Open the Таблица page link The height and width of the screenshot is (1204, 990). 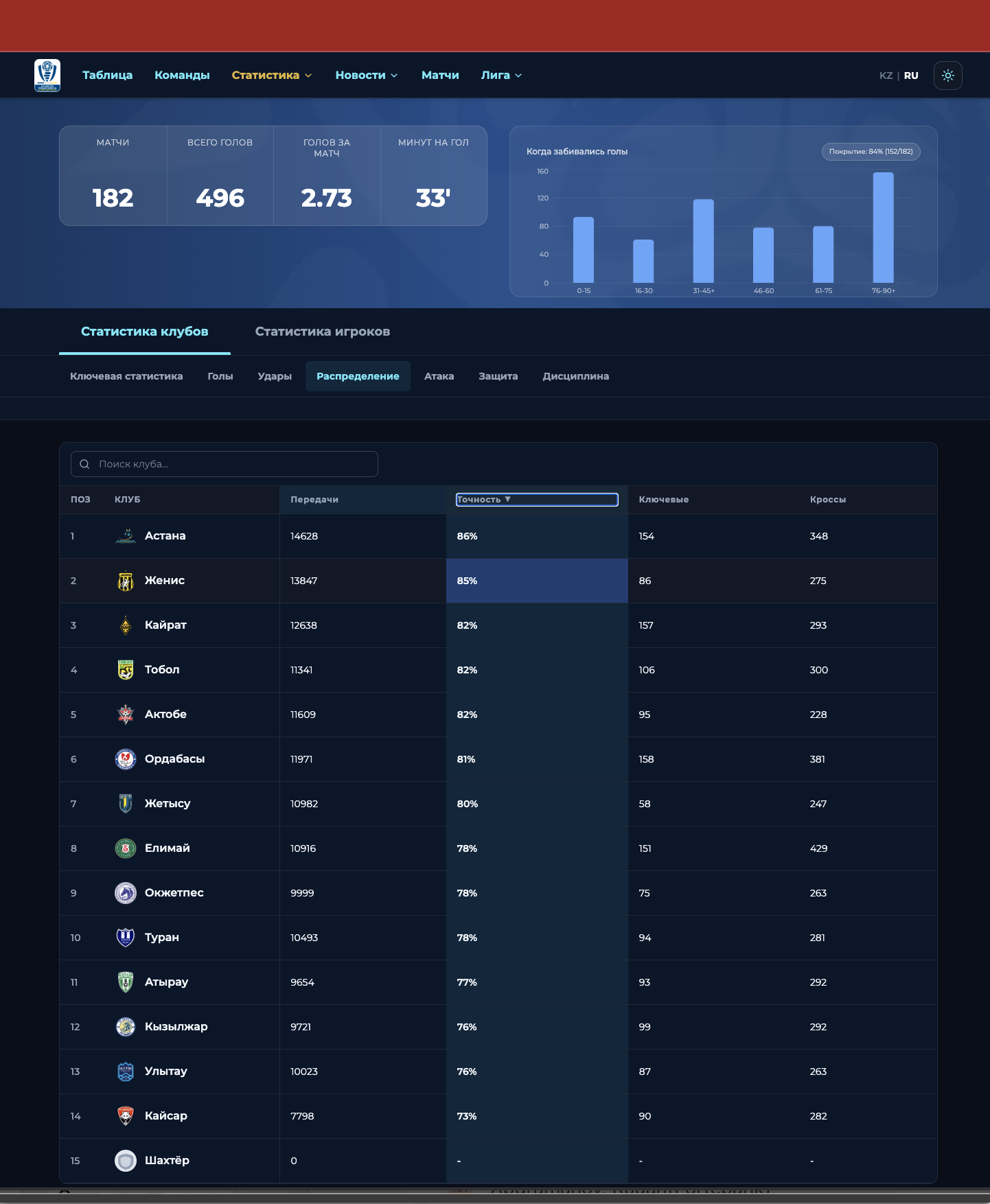107,76
